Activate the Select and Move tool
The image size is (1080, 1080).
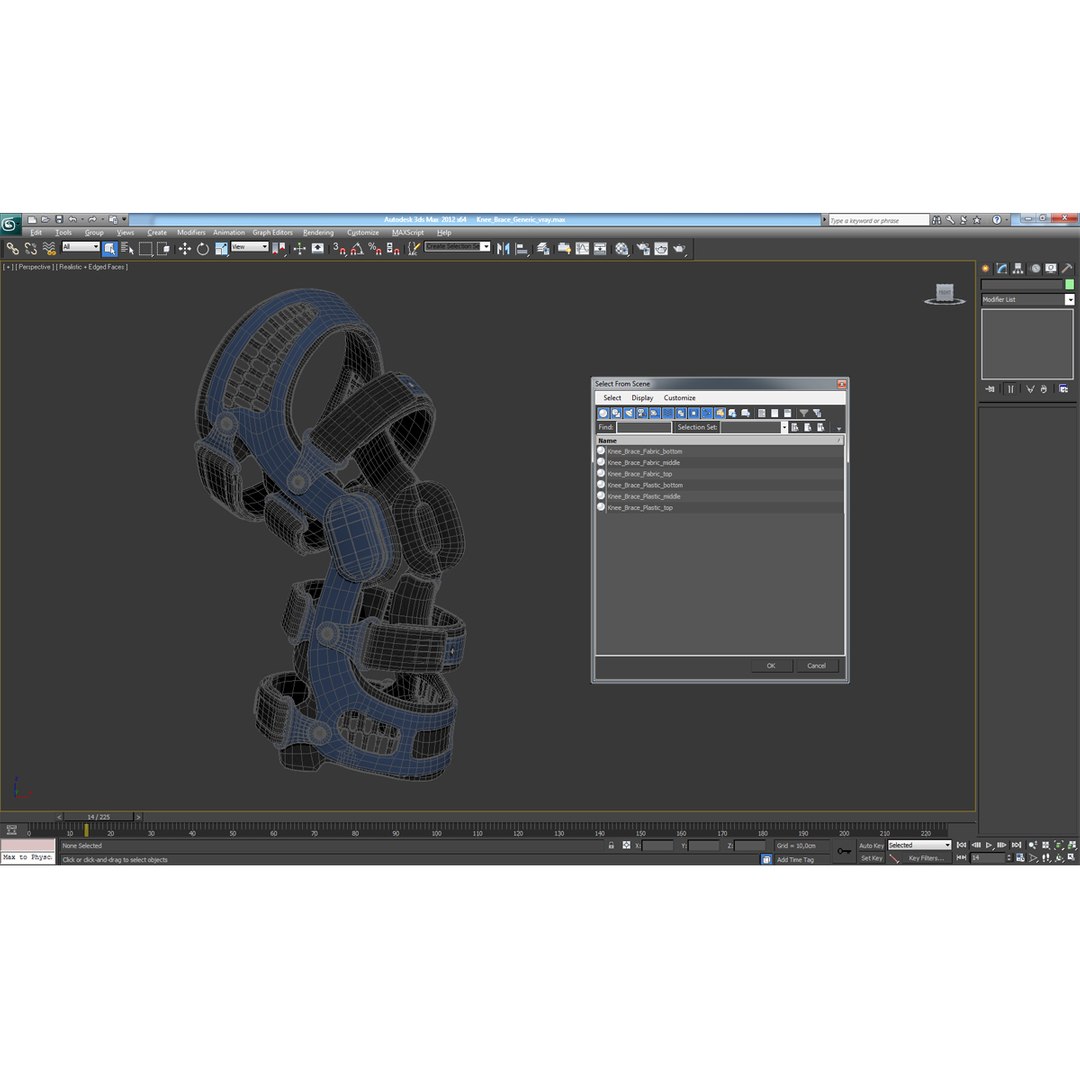pyautogui.click(x=184, y=249)
